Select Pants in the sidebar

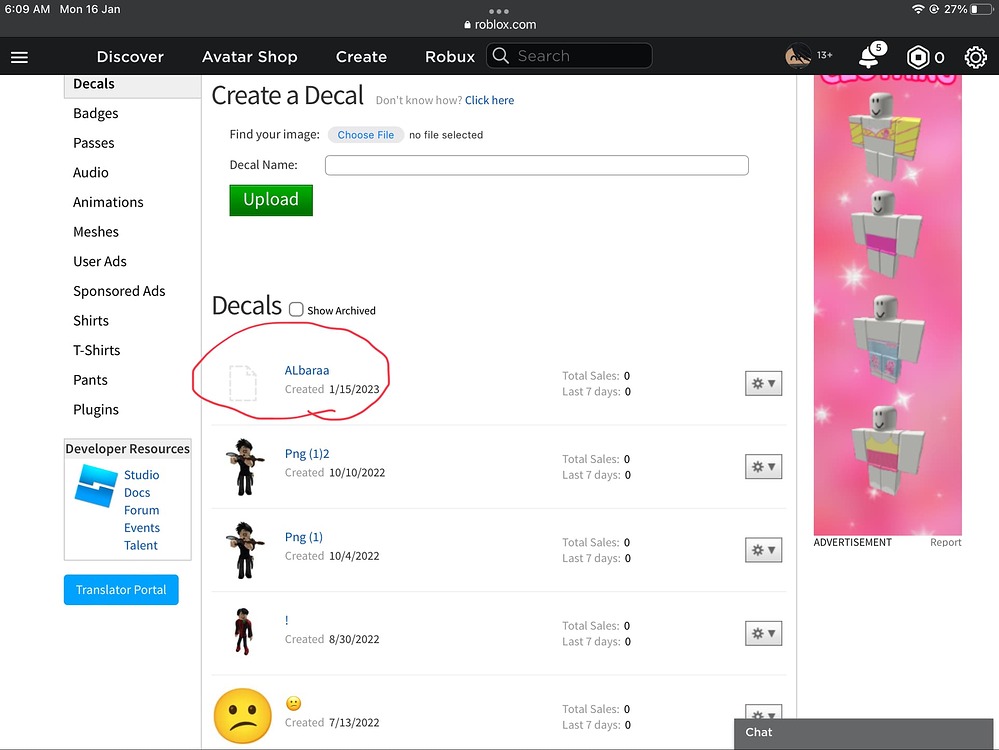(90, 380)
